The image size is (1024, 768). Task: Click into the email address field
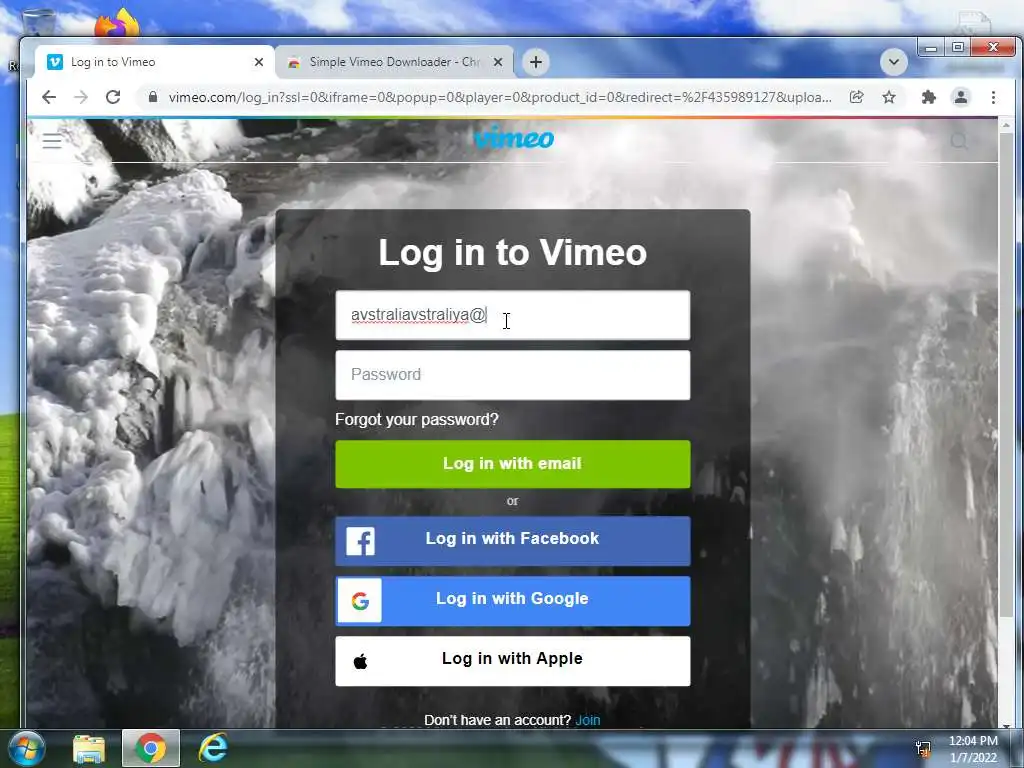click(x=513, y=315)
